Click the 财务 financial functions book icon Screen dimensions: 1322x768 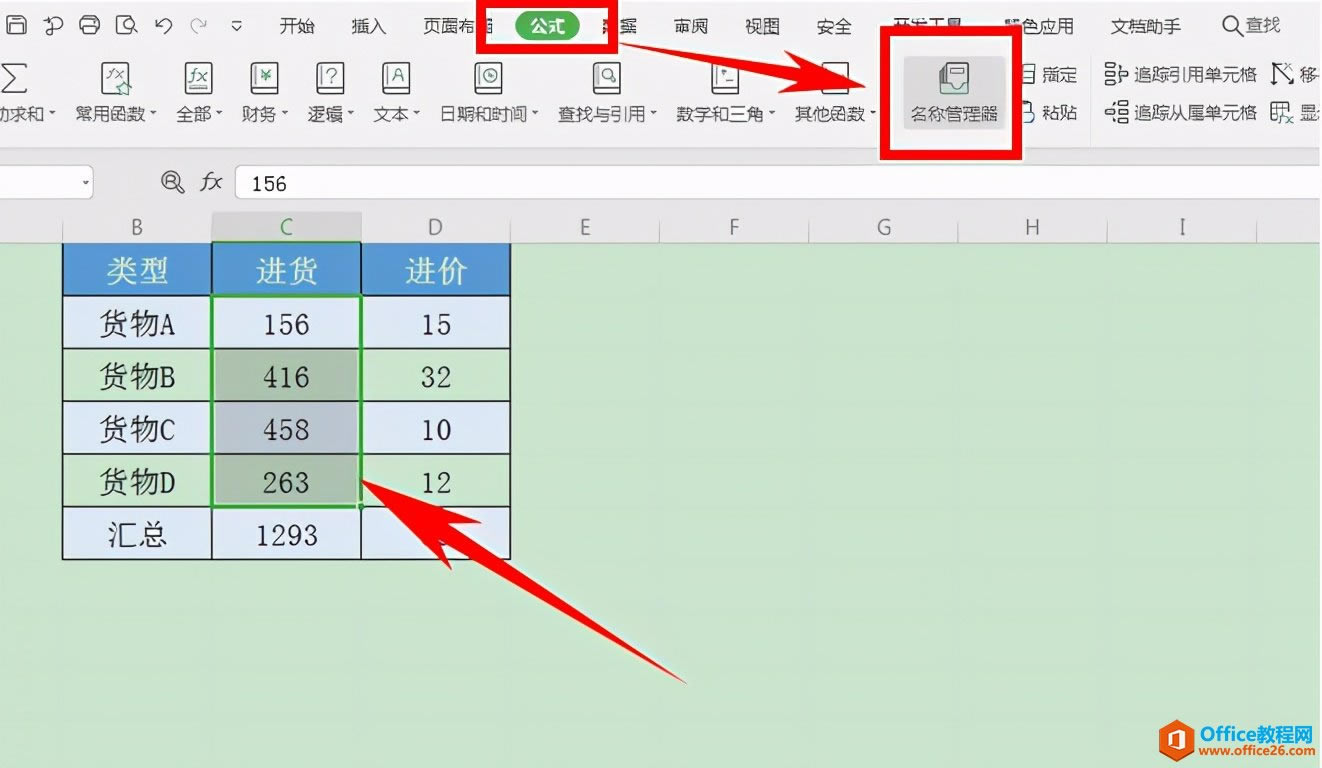[264, 78]
